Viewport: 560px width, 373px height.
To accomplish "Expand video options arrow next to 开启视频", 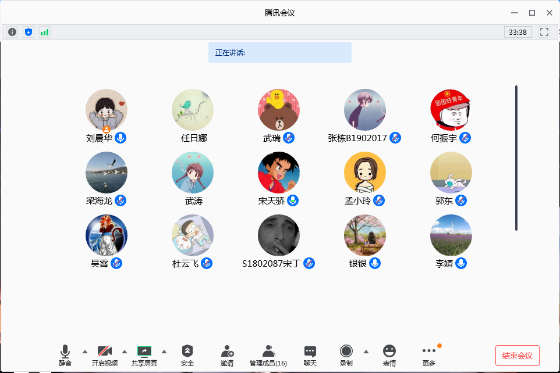I will coord(124,352).
